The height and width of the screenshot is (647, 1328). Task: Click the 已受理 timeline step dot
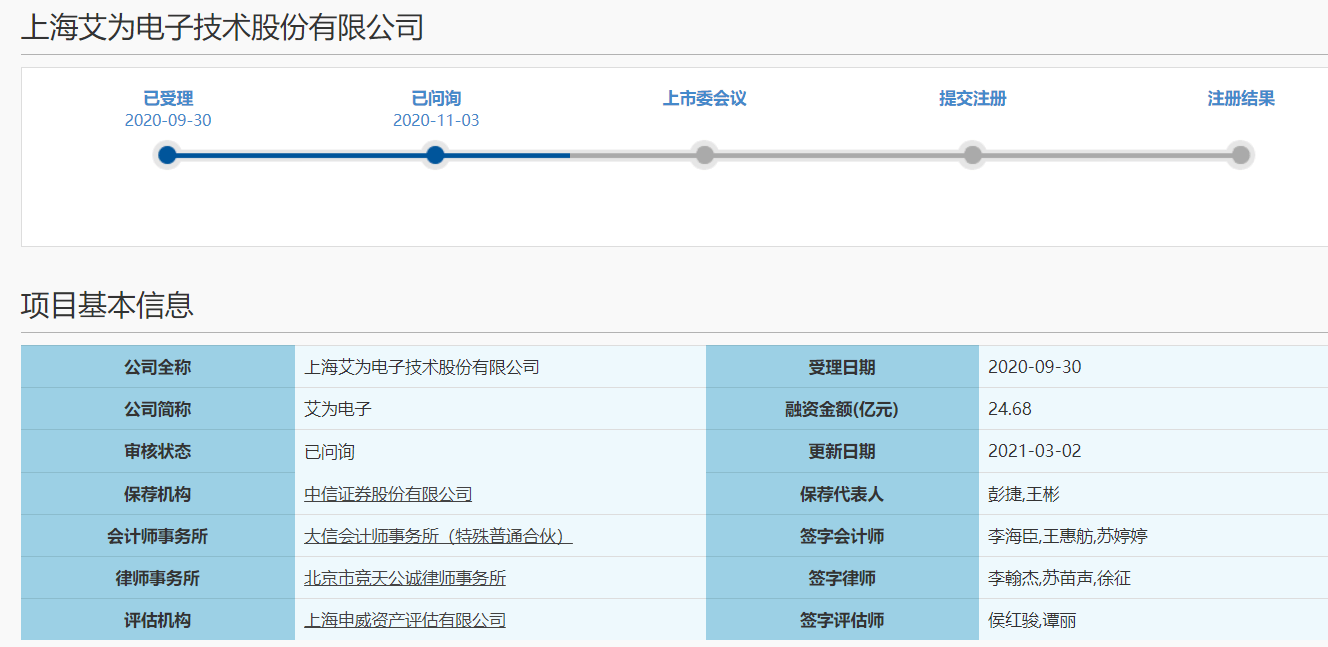point(167,155)
